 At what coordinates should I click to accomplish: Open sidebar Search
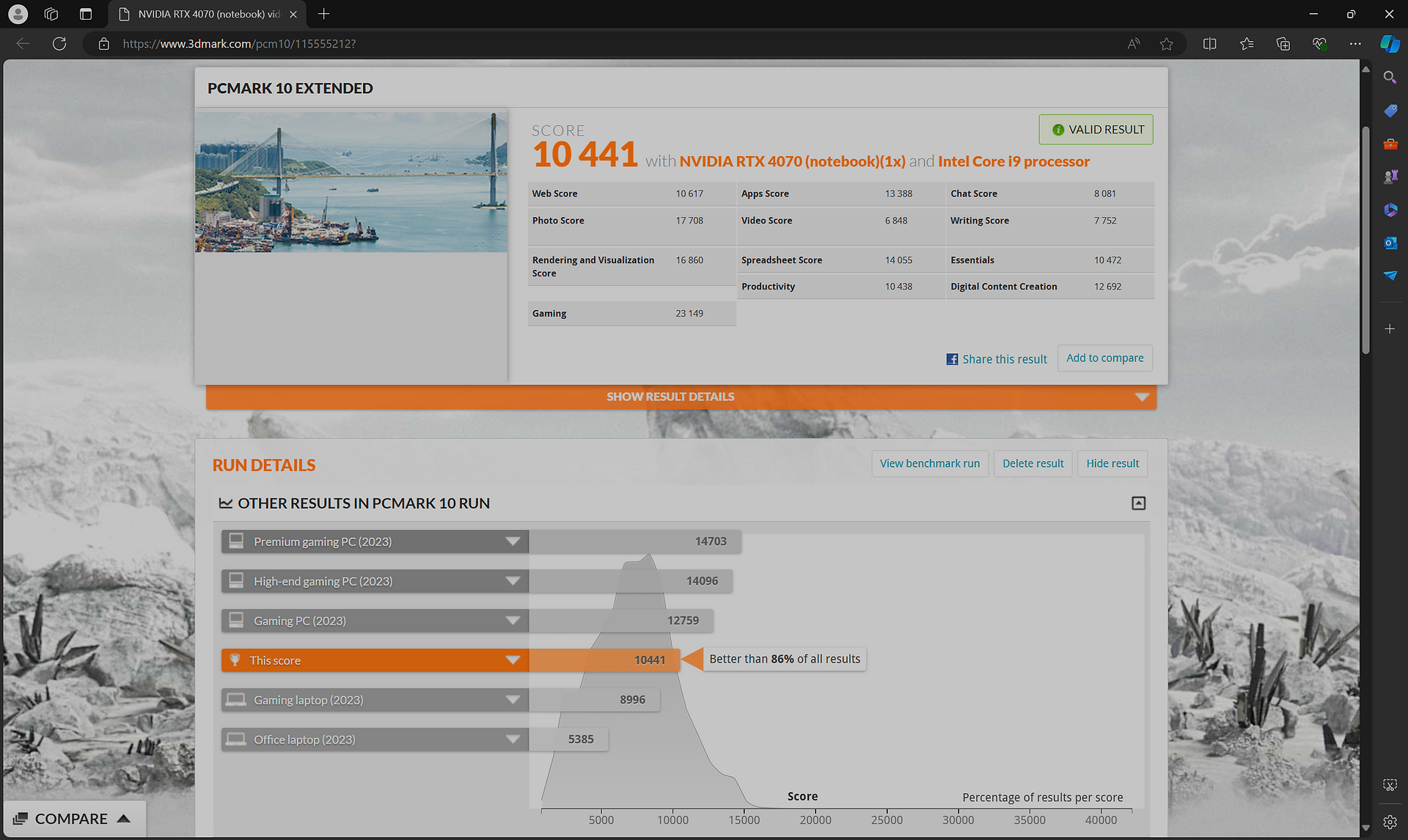1390,77
